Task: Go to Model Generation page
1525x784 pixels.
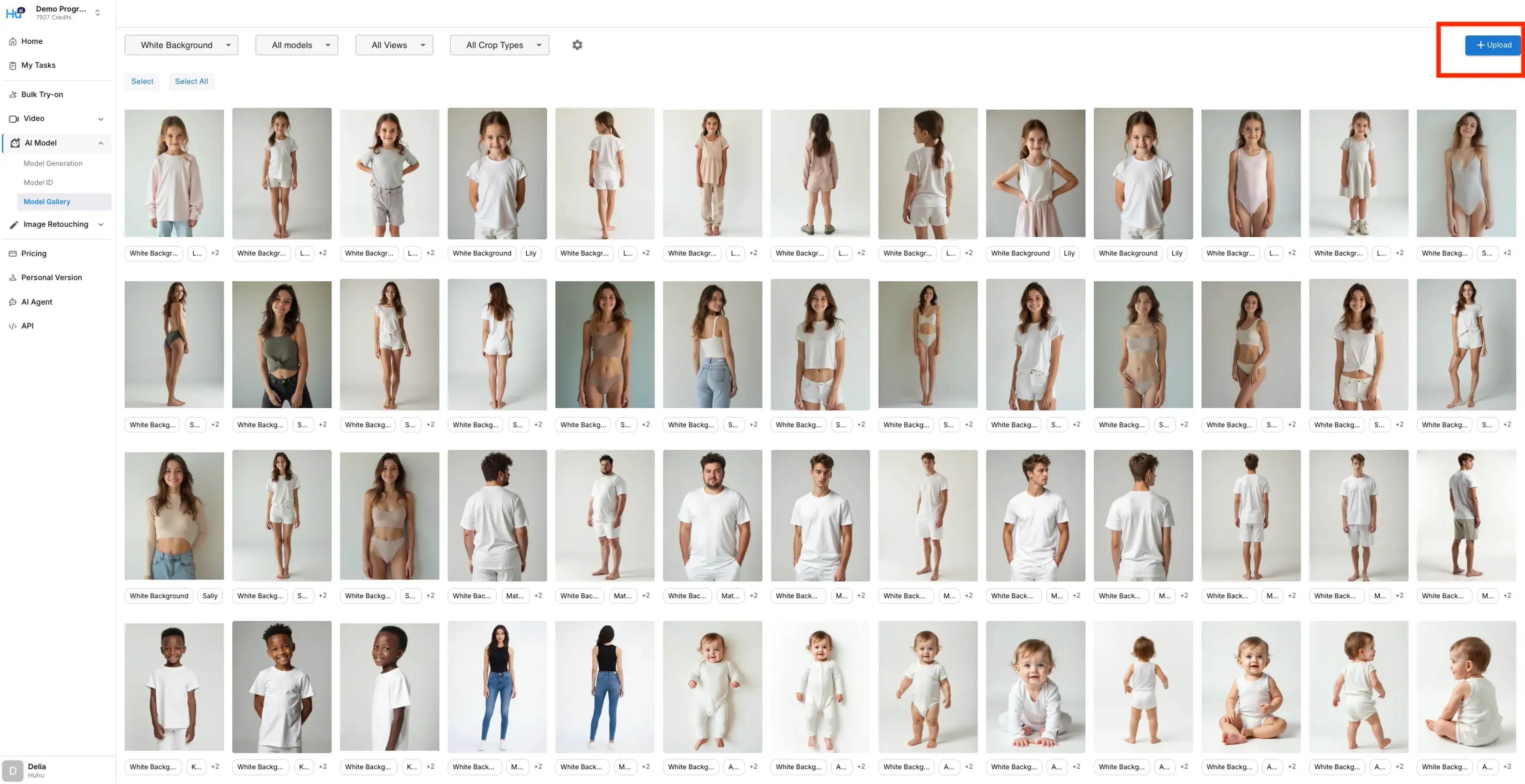Action: pyautogui.click(x=53, y=163)
